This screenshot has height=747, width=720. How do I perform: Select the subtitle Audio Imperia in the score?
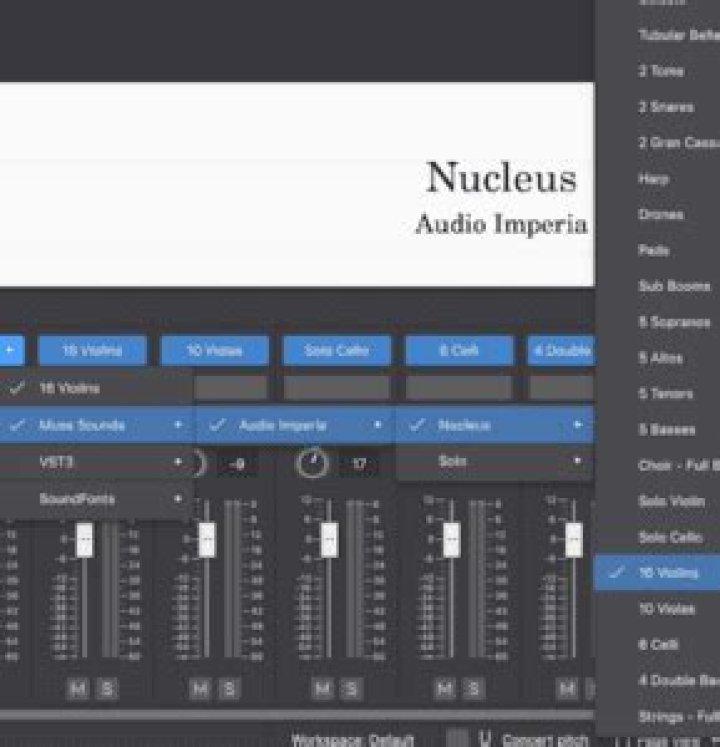(x=502, y=224)
